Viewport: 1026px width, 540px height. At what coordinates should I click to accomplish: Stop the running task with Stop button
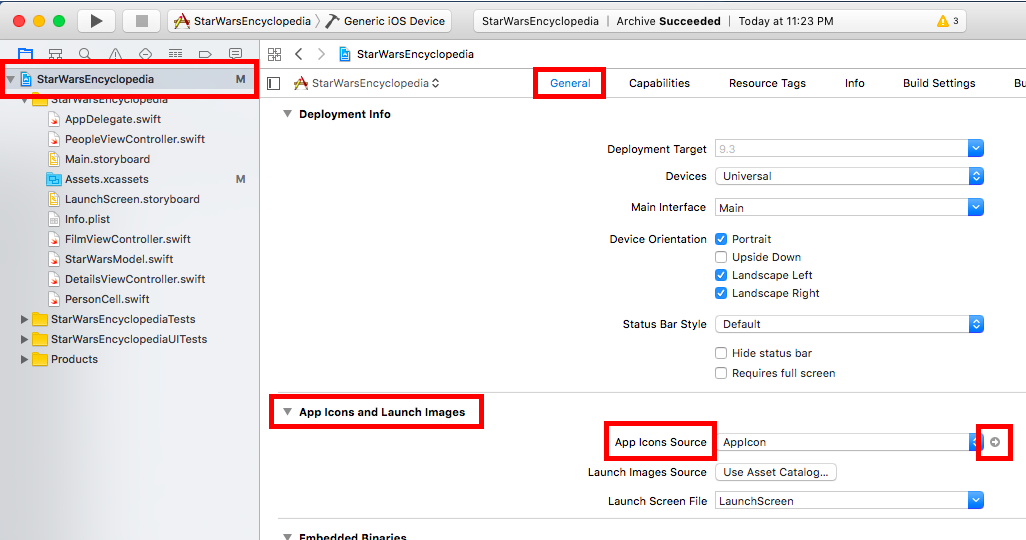141,21
